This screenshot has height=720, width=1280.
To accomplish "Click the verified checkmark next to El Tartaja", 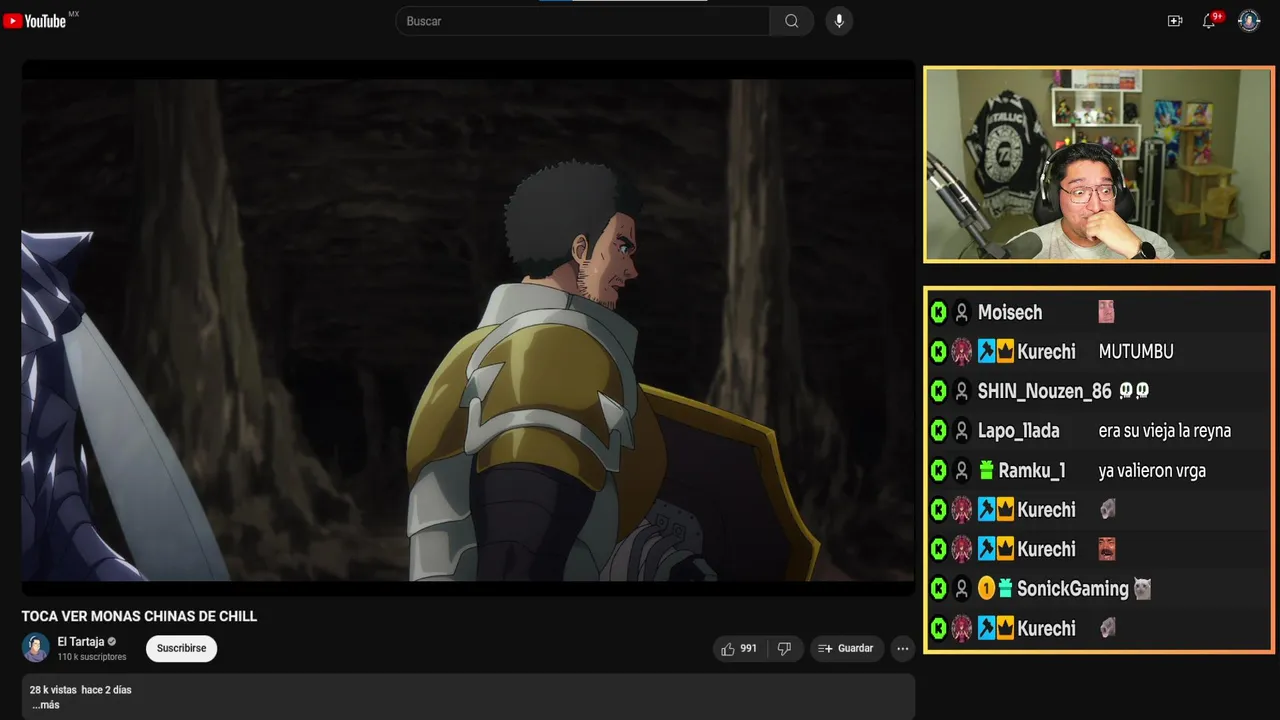I will pos(112,642).
